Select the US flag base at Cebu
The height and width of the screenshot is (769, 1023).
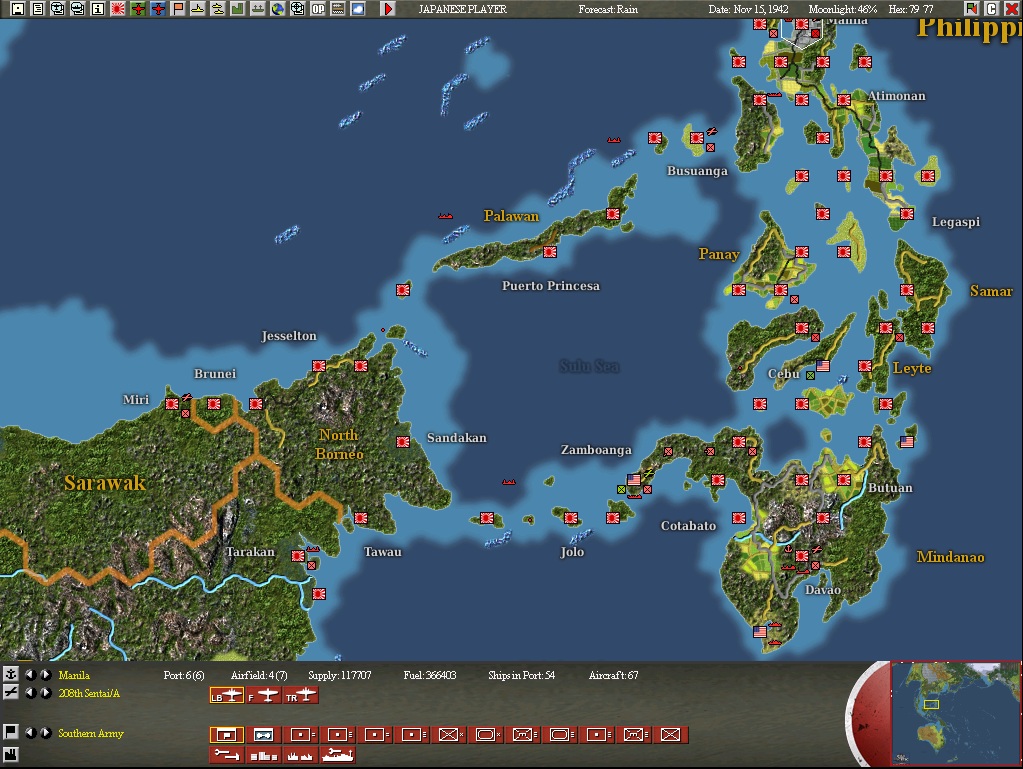coord(823,366)
